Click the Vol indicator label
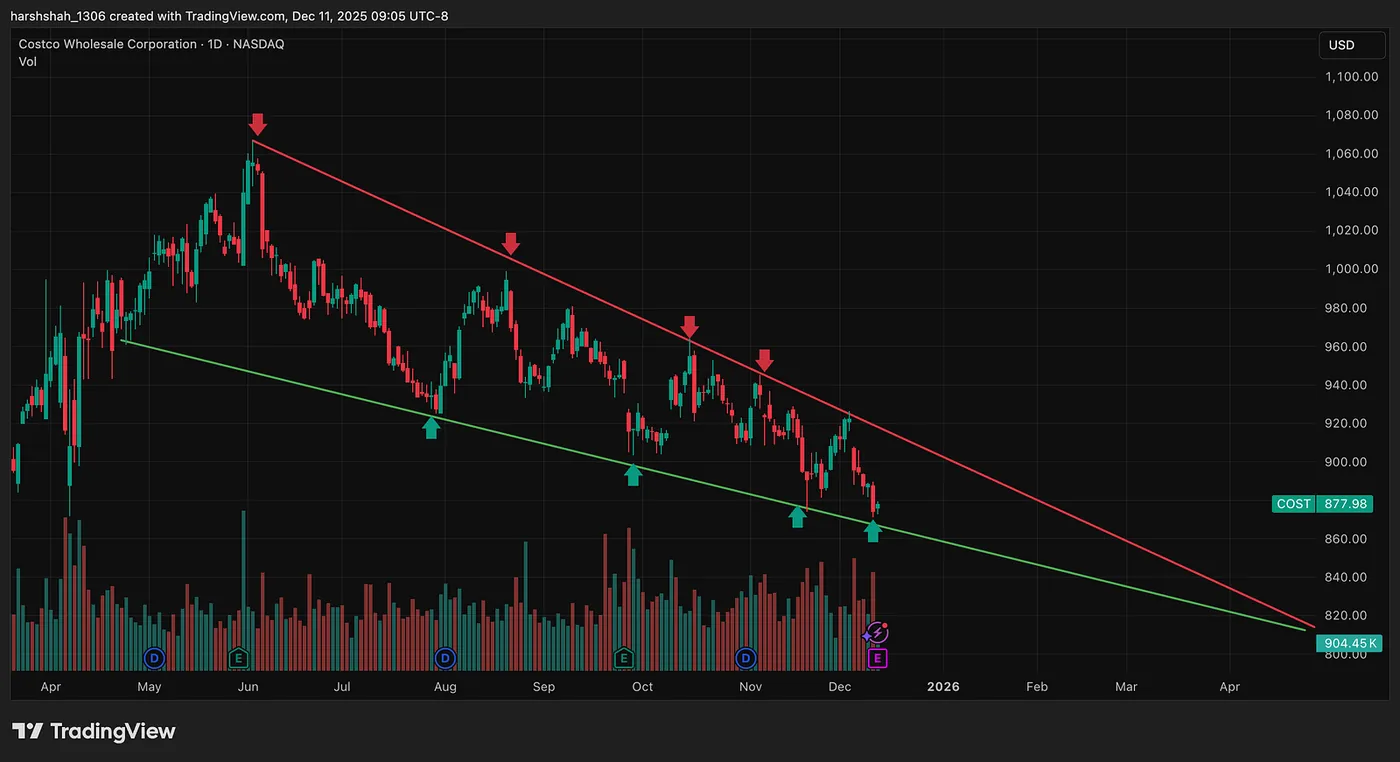The width and height of the screenshot is (1400, 762). 28,62
